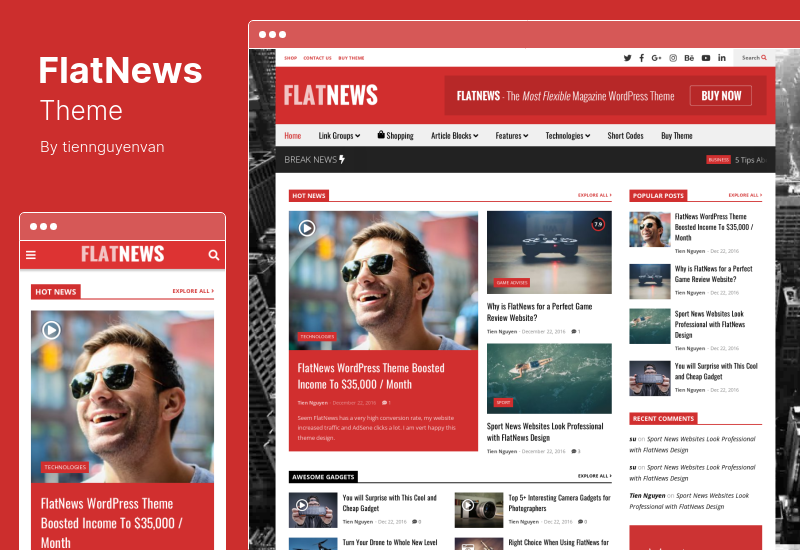Click the GAME ADVISES category tag
The width and height of the screenshot is (800, 550).
512,283
